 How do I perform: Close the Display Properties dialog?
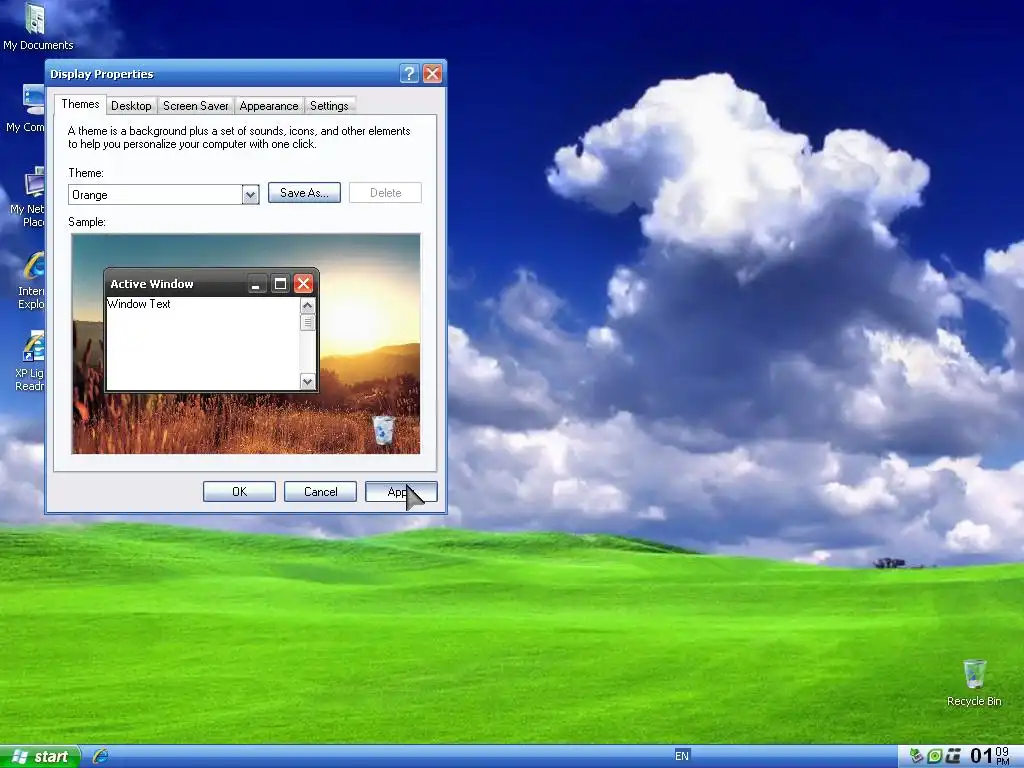[432, 74]
